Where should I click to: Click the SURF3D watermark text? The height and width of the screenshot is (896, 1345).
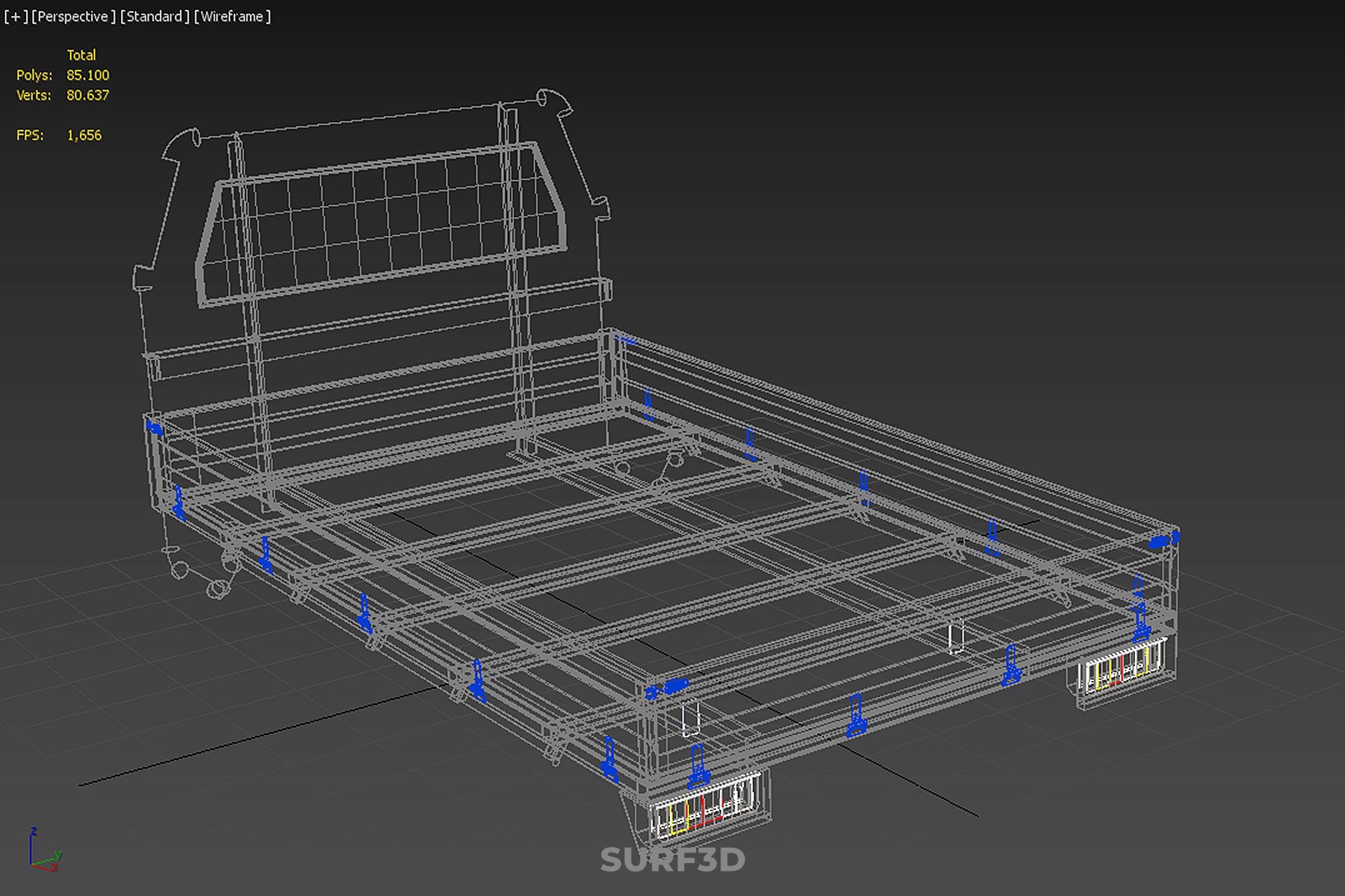pyautogui.click(x=672, y=860)
